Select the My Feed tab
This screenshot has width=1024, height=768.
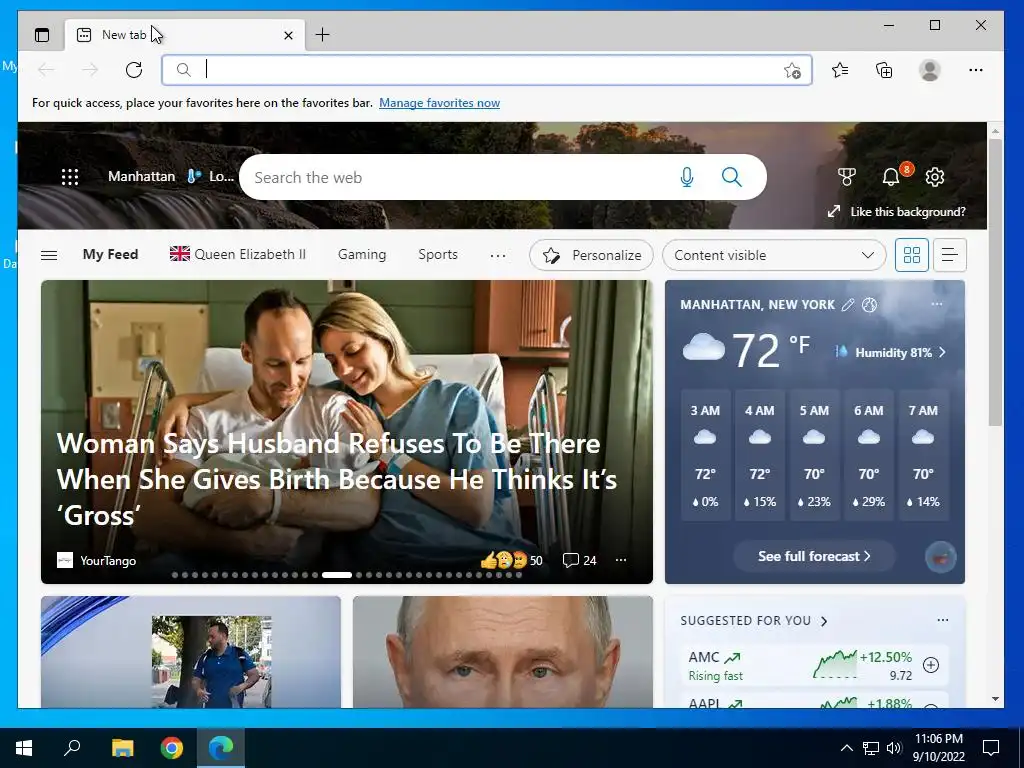tap(110, 254)
